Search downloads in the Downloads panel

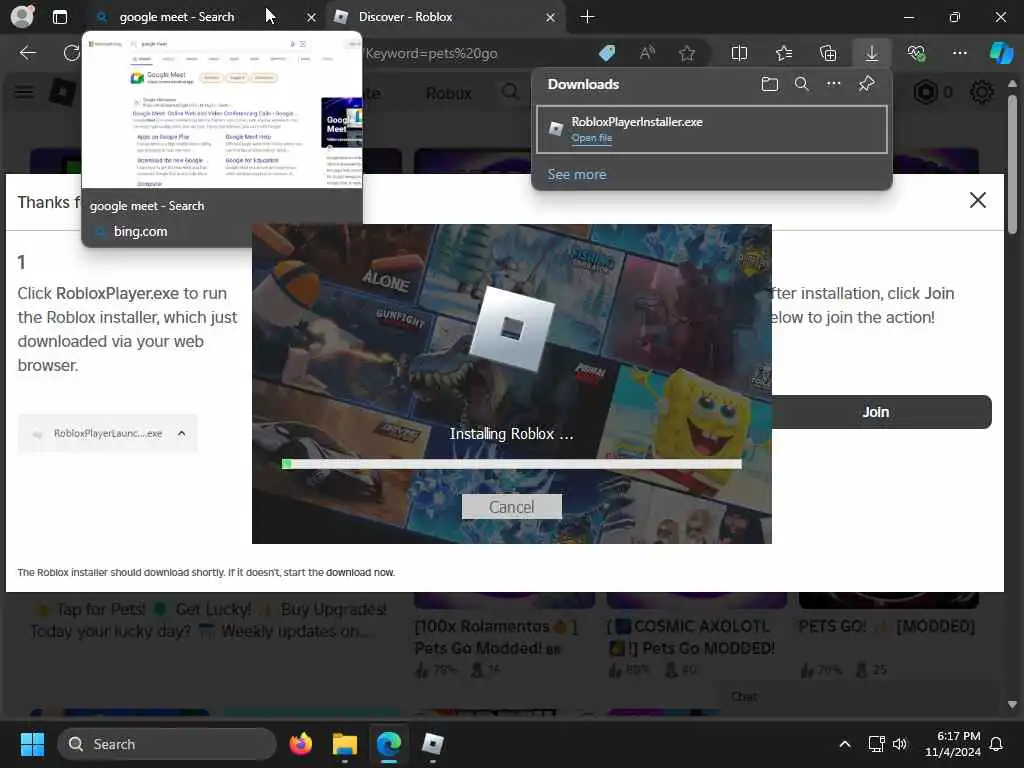click(x=801, y=84)
